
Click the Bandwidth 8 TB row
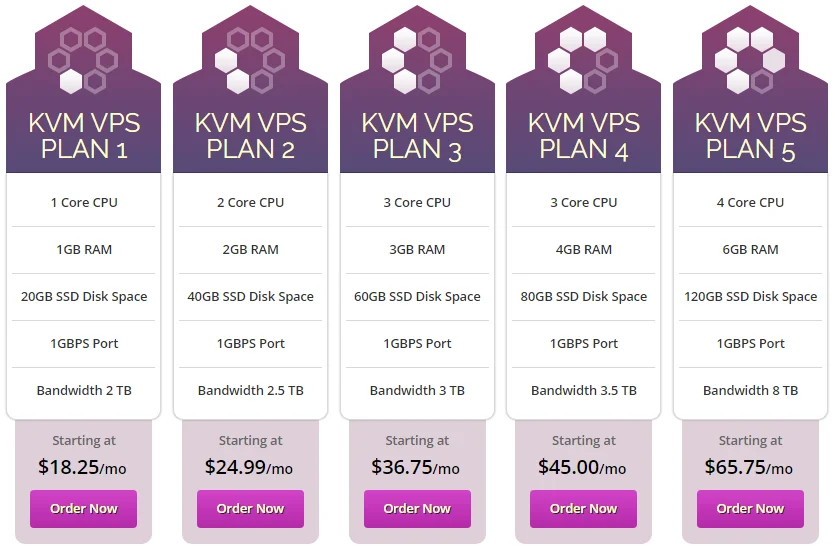coord(750,391)
